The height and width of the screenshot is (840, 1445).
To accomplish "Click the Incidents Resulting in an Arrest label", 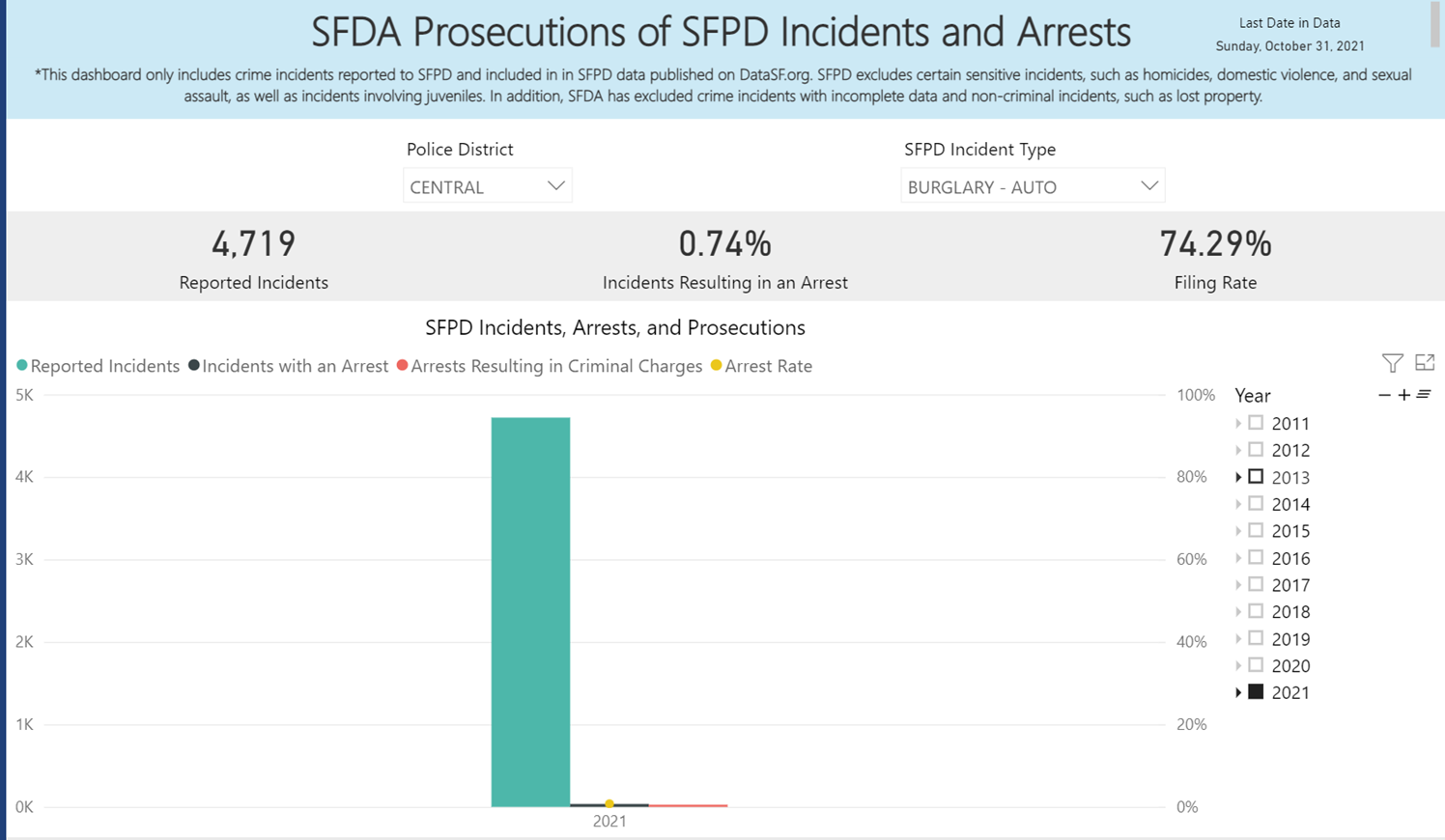I will coord(724,283).
